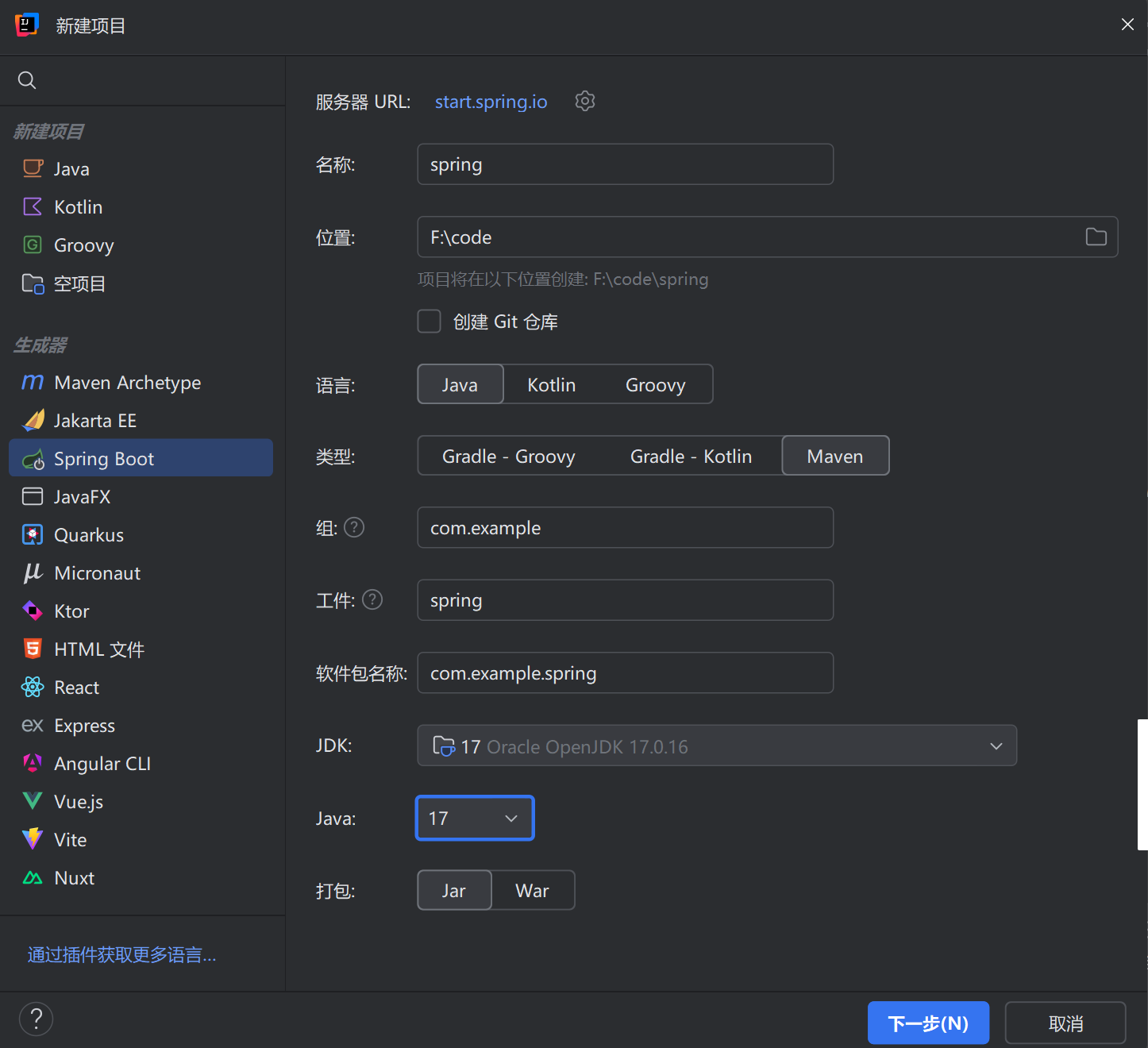Click the Express ex icon

[x=33, y=725]
